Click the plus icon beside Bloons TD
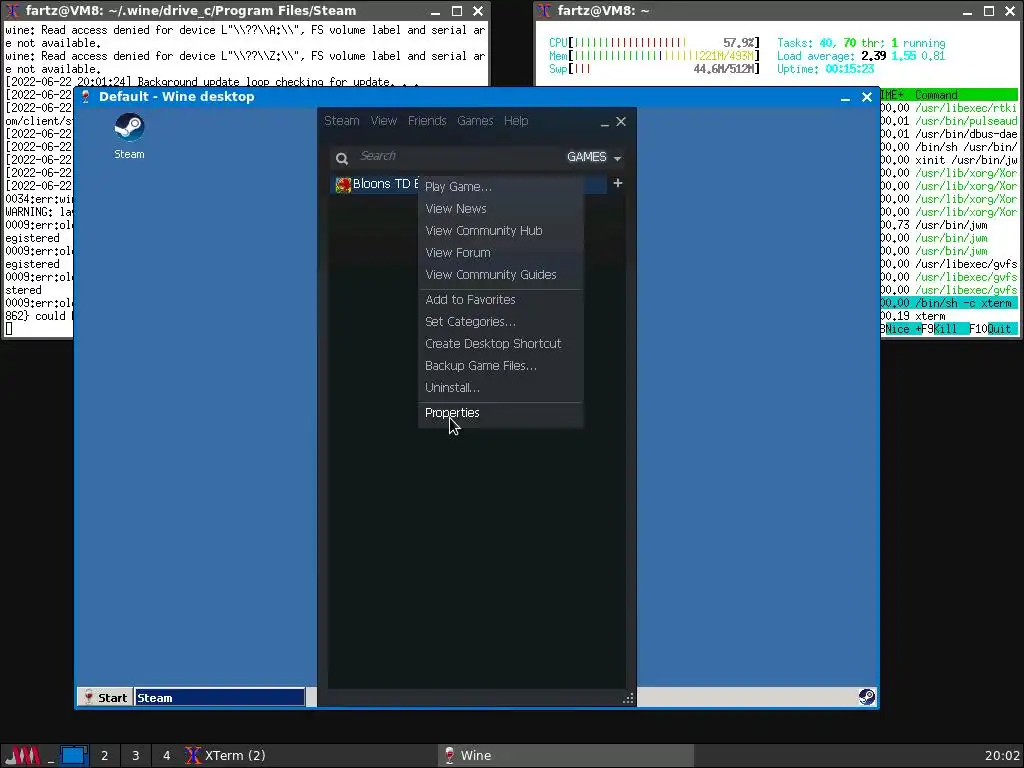The width and height of the screenshot is (1024, 768). pyautogui.click(x=618, y=184)
